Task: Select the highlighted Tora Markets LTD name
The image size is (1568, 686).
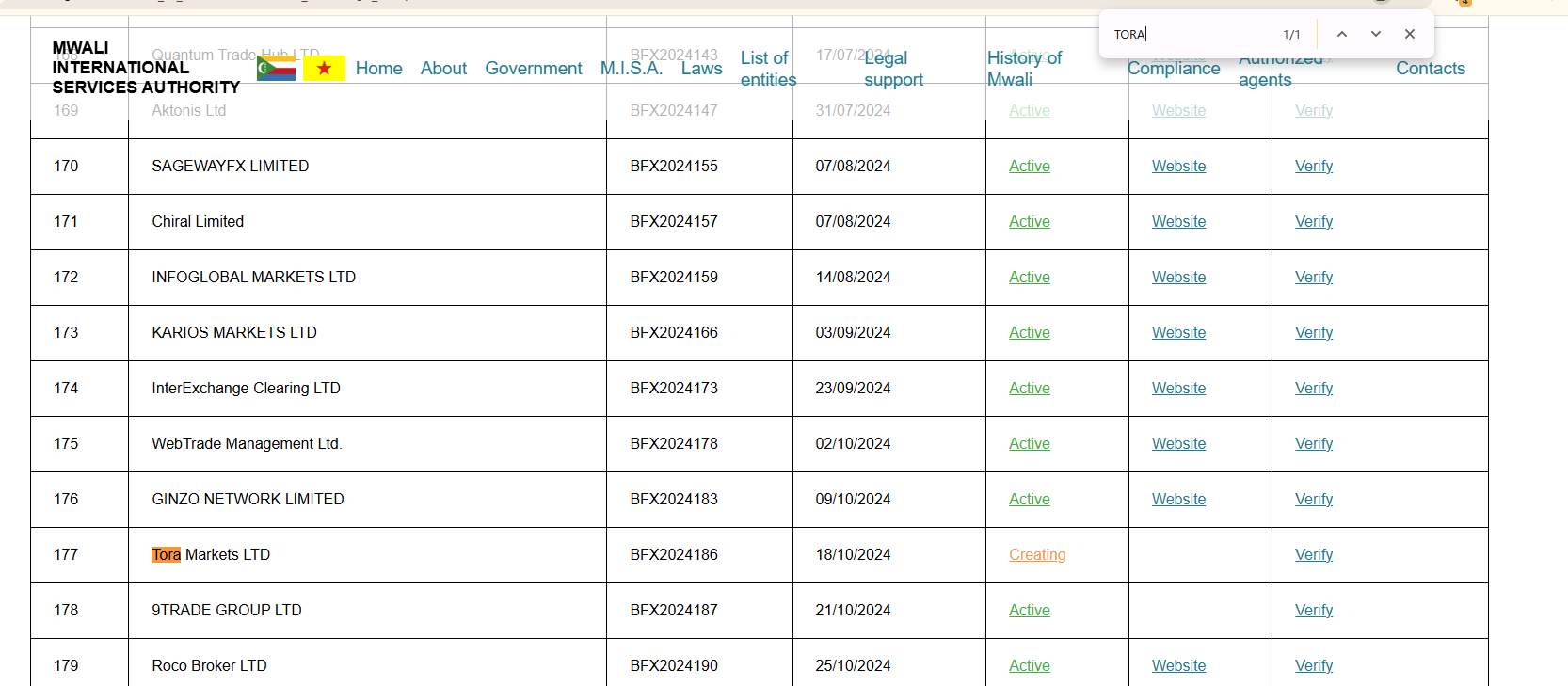Action: click(x=211, y=555)
